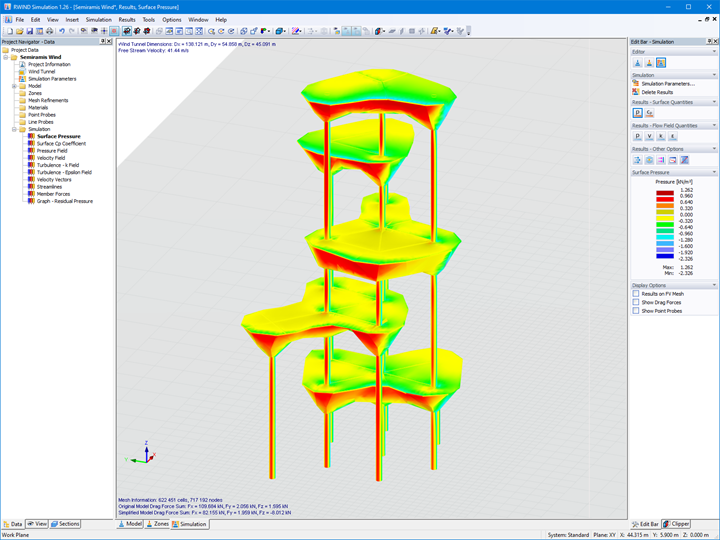720x540 pixels.
Task: Click the highlighted red-dot toolbar icon
Action: [x=114, y=31]
